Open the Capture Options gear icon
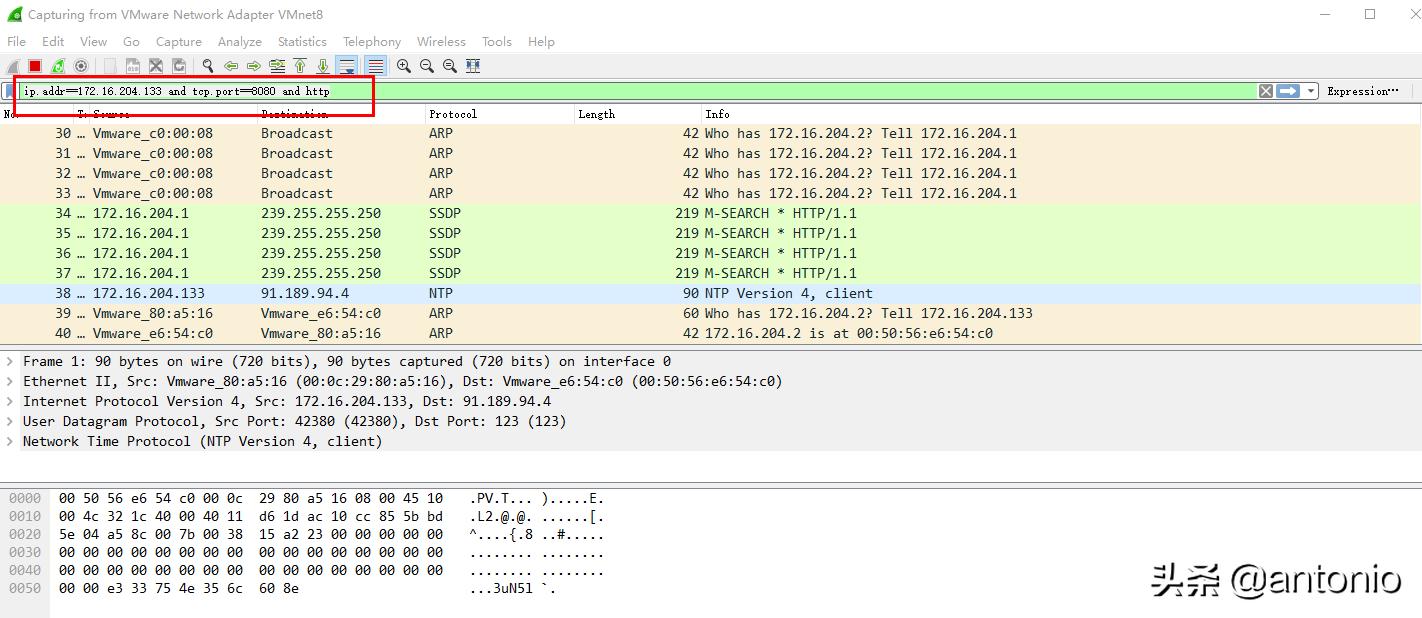 click(x=81, y=66)
